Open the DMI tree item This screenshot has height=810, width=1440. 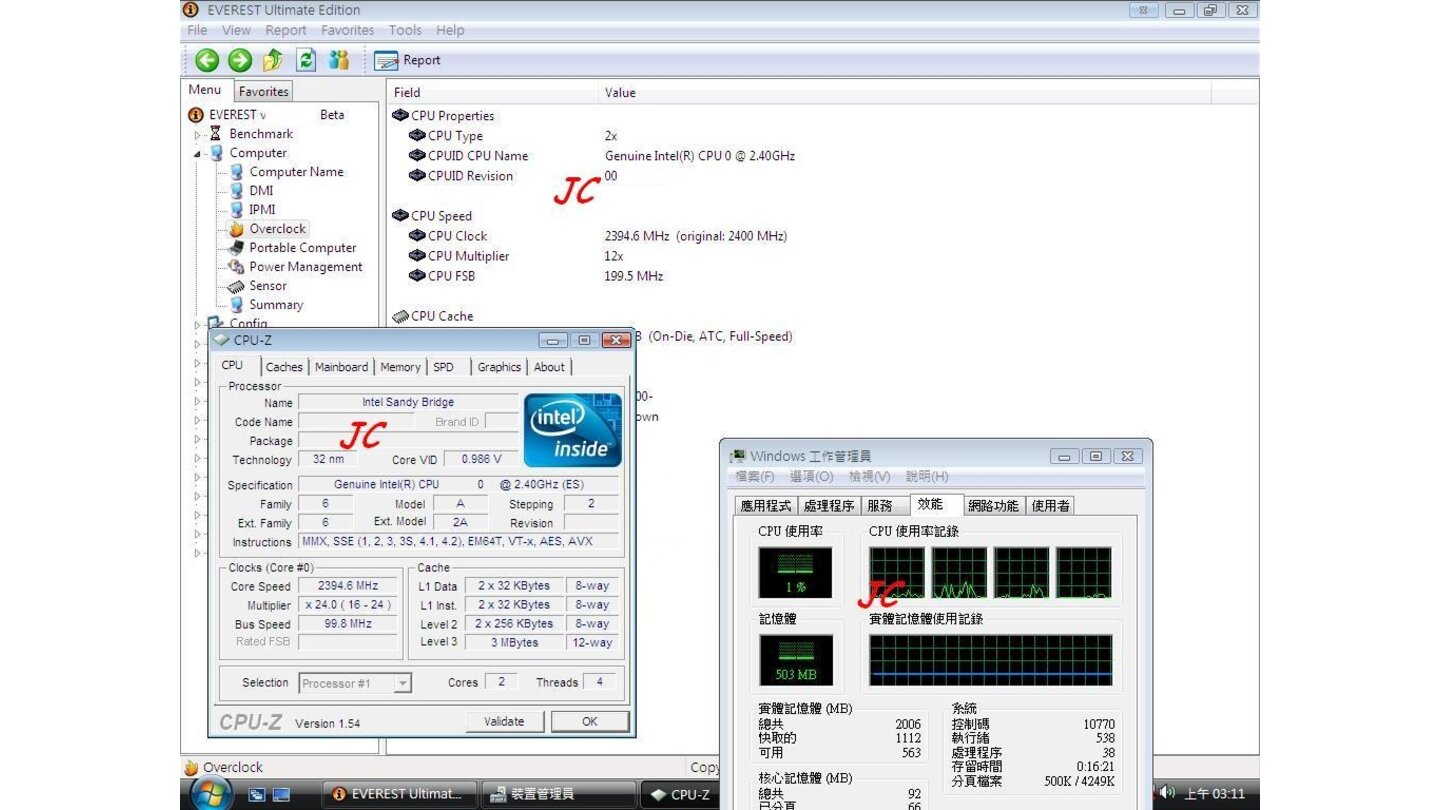pos(251,191)
